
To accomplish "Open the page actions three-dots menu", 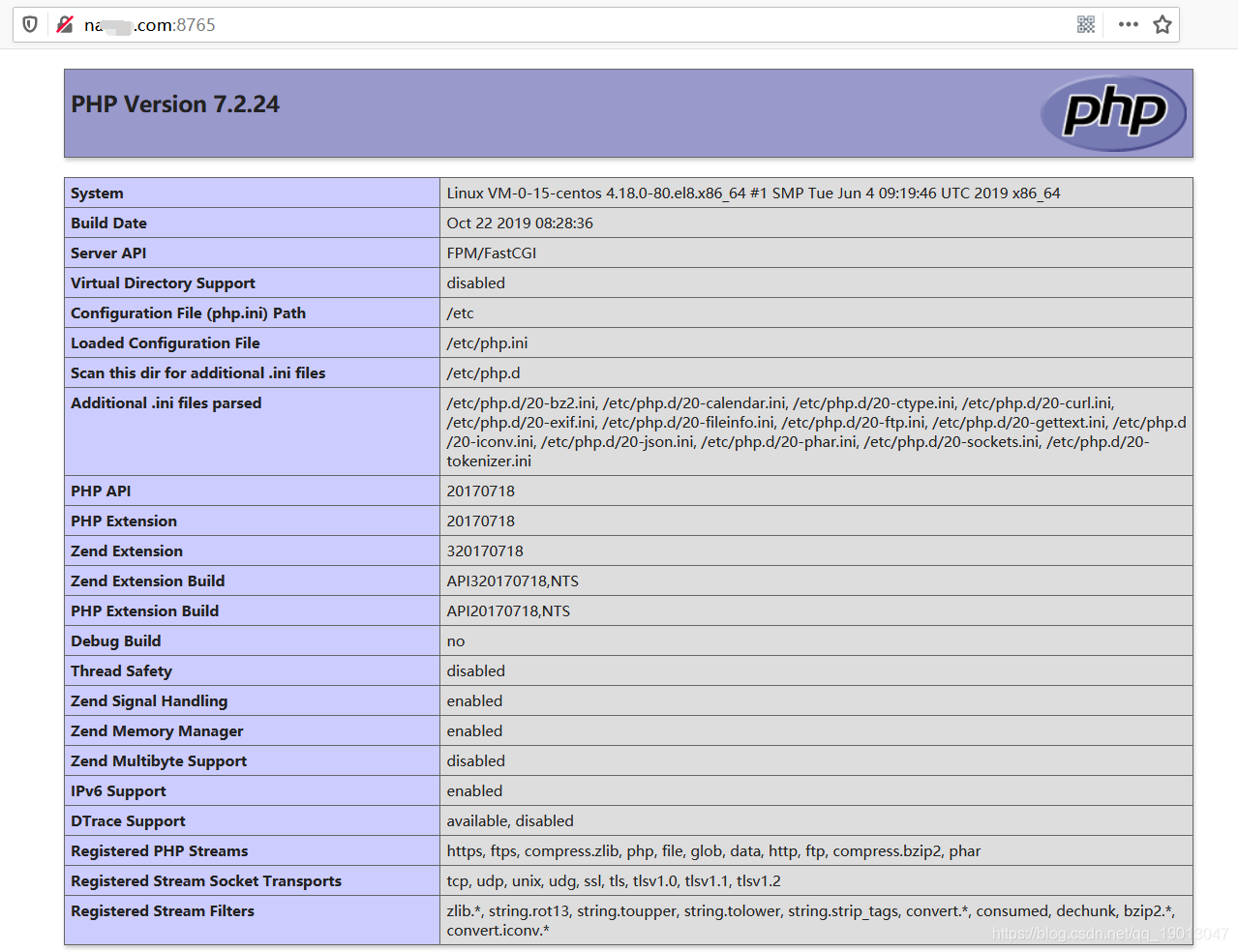I will pyautogui.click(x=1129, y=24).
